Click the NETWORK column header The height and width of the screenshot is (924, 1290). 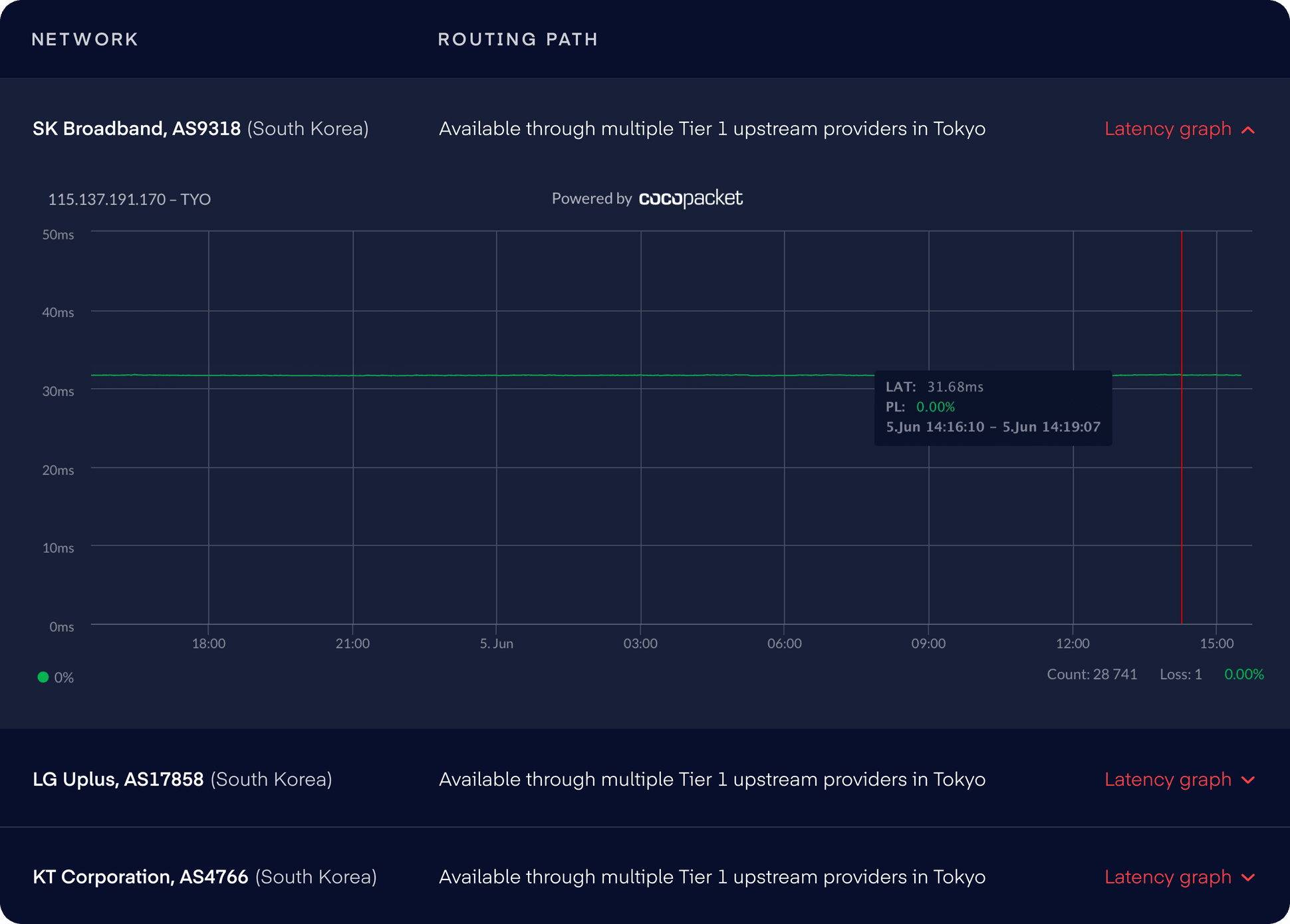coord(85,39)
